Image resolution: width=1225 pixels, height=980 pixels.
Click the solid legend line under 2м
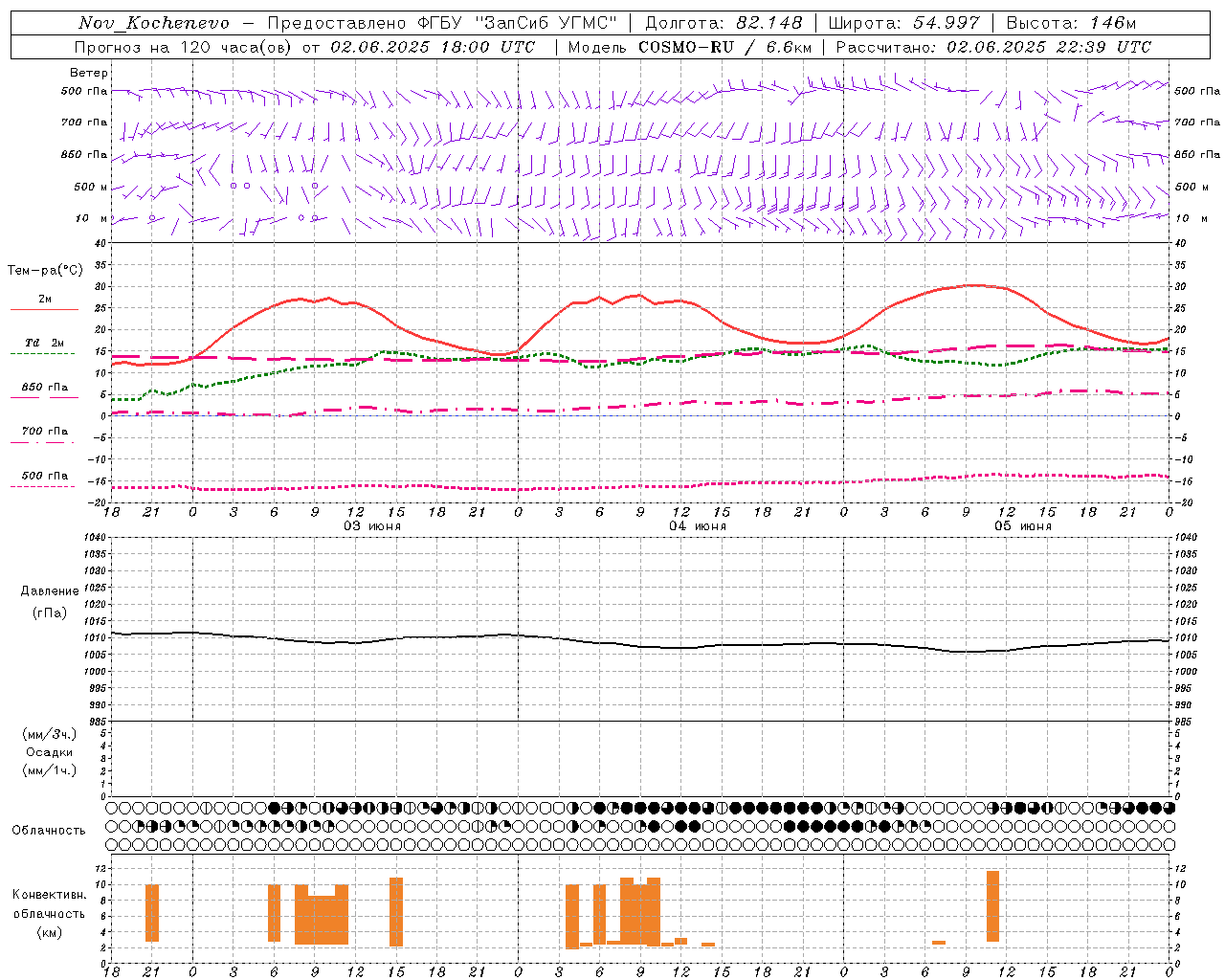(x=44, y=310)
